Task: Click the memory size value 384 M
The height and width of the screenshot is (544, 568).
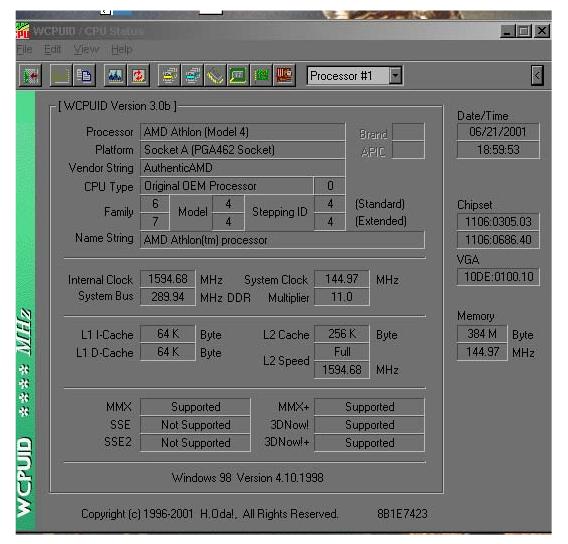Action: tap(482, 334)
